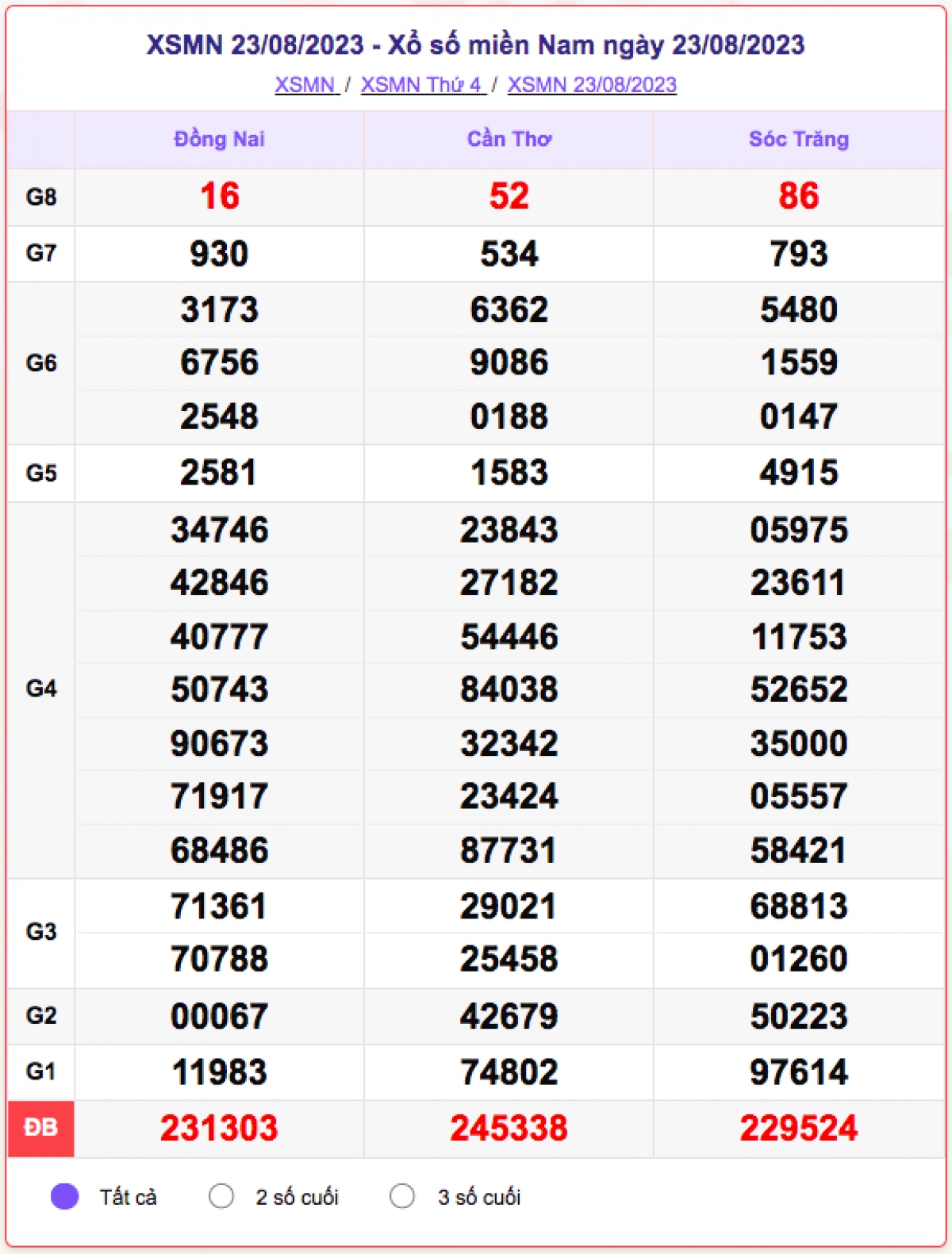Image resolution: width=952 pixels, height=1254 pixels.
Task: Select the Tất cả radio option
Action: [65, 1196]
